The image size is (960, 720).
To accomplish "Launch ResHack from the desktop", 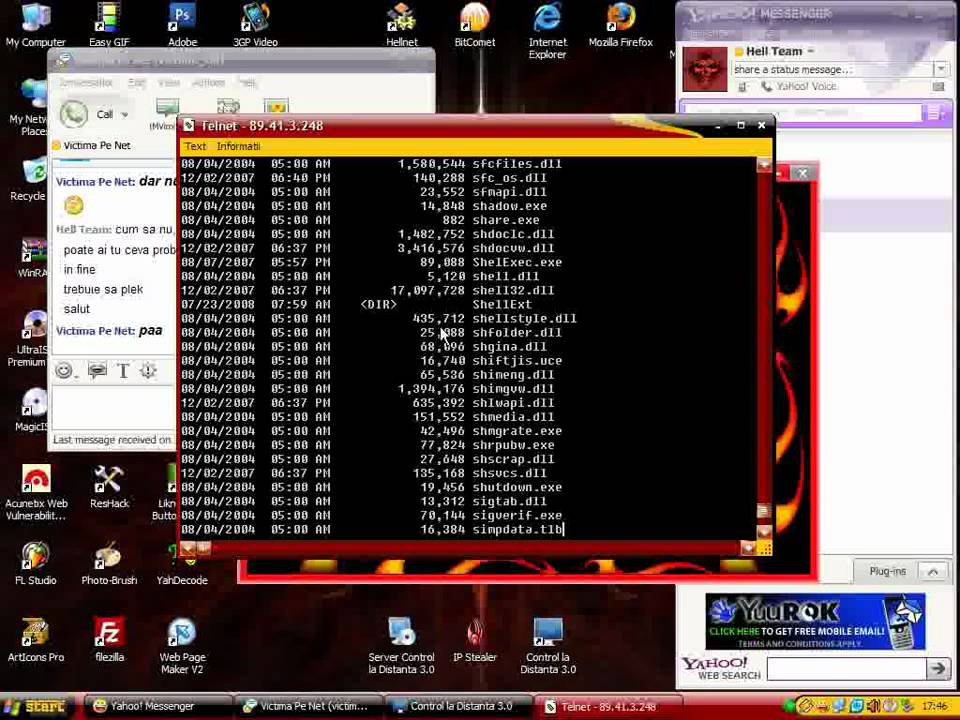I will (x=109, y=487).
